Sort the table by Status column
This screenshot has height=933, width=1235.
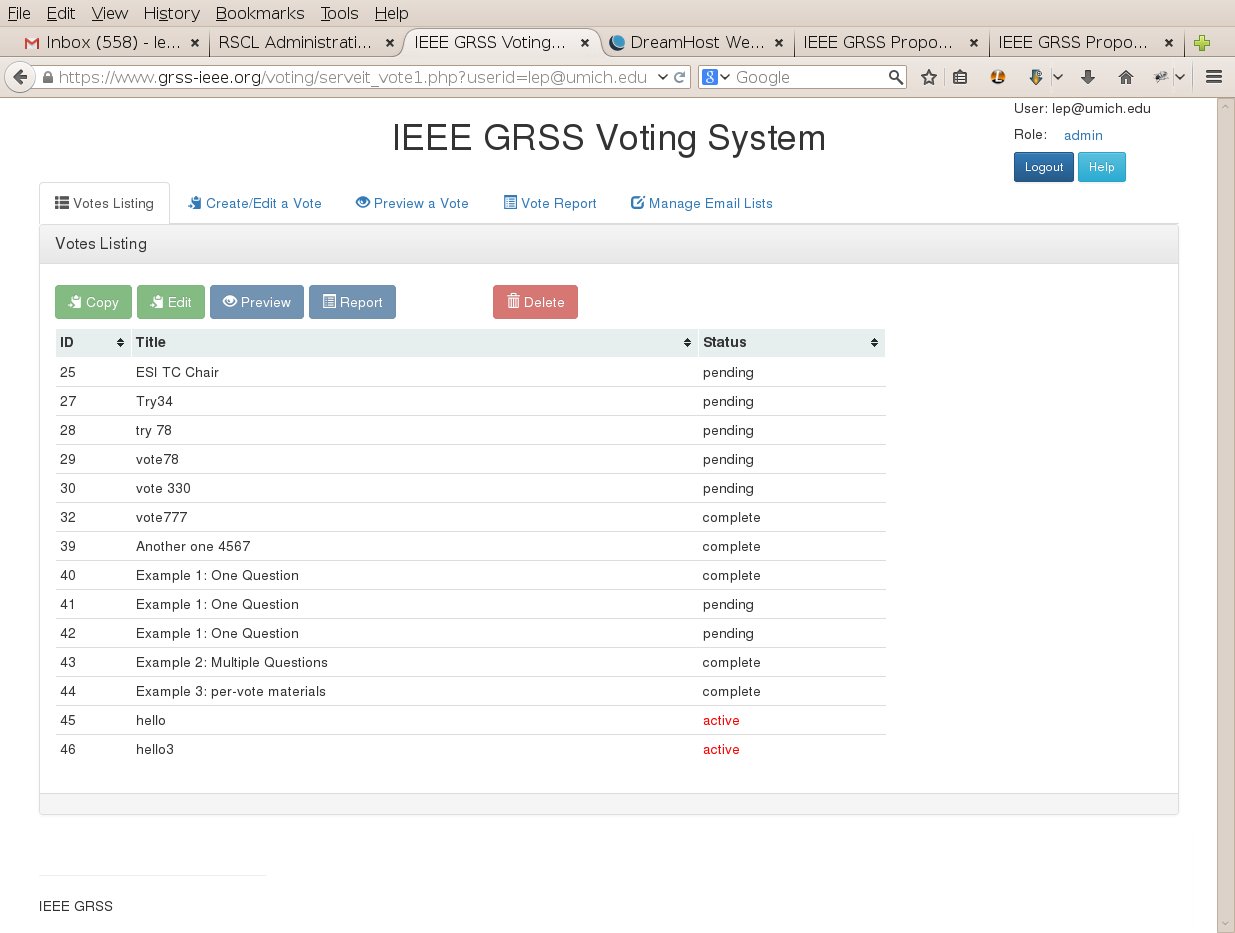tap(791, 342)
